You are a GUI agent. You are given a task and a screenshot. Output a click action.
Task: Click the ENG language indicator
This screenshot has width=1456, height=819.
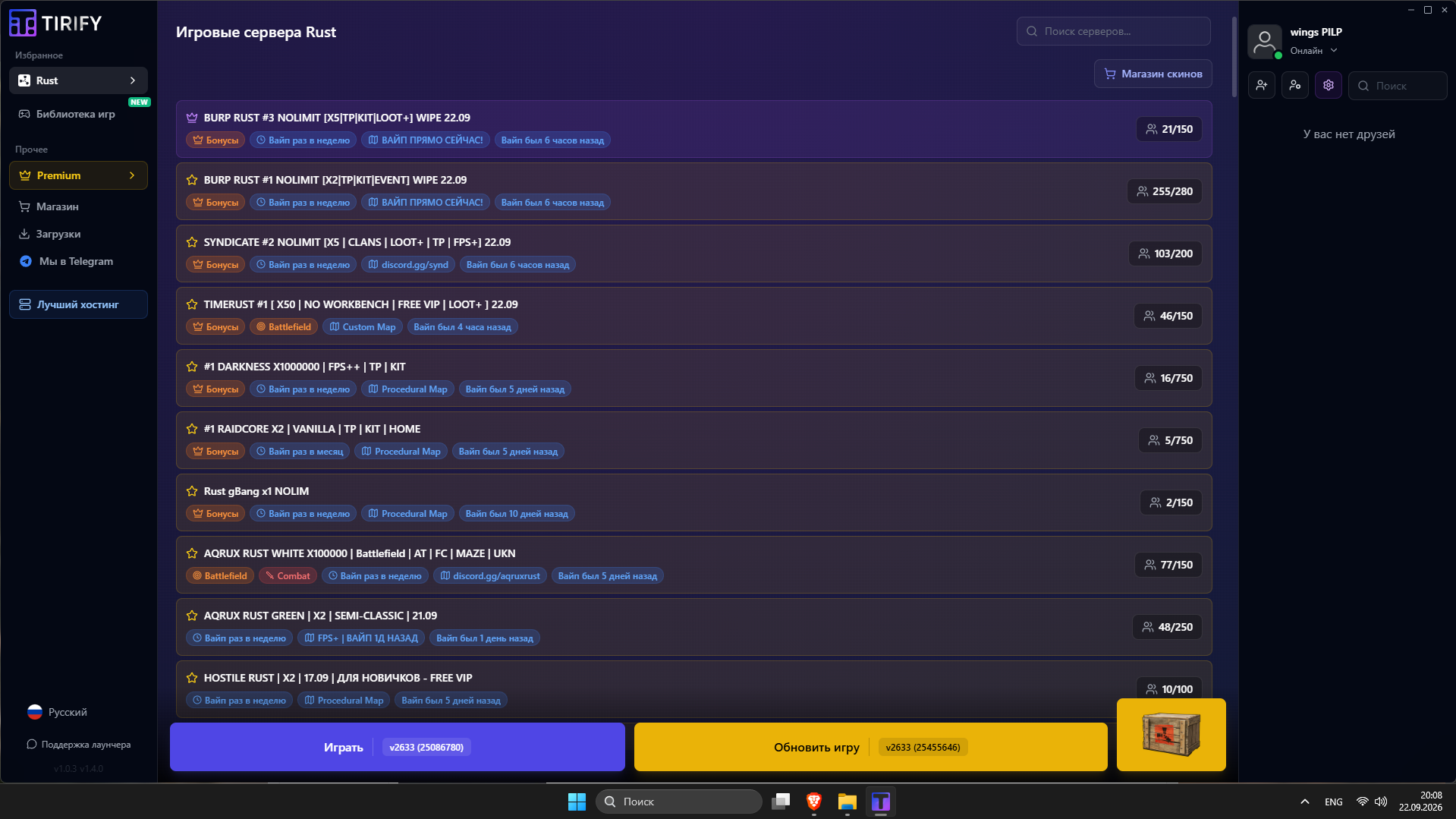click(1334, 802)
